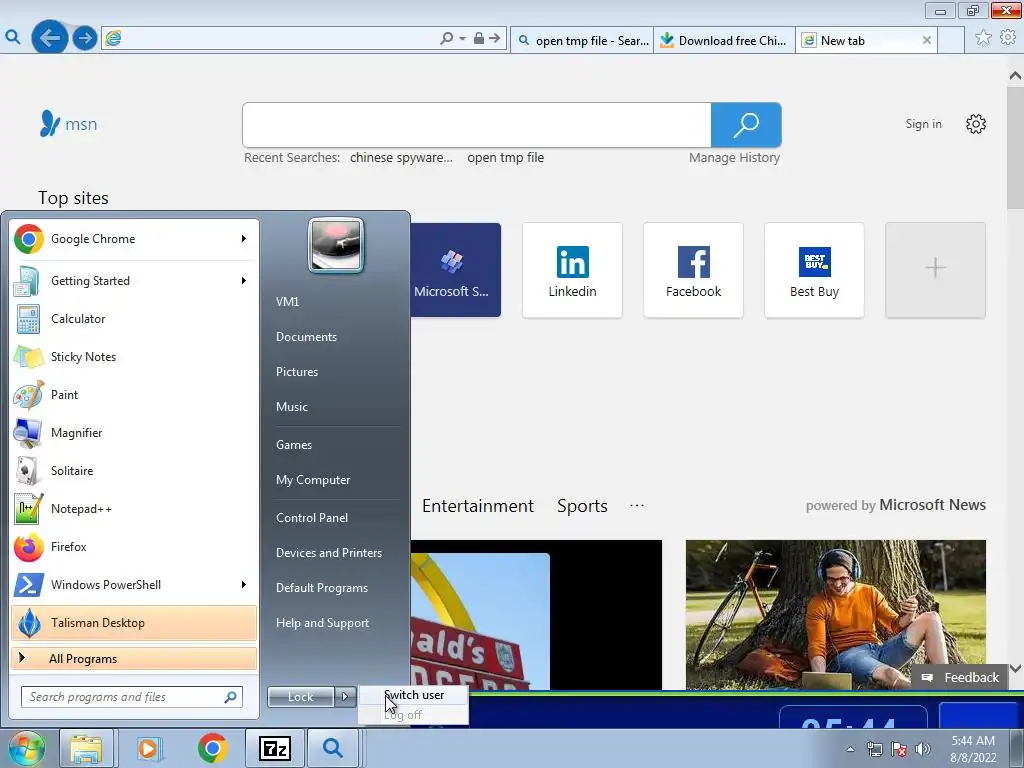Open Facebook top site tile
The image size is (1024, 768).
[694, 270]
